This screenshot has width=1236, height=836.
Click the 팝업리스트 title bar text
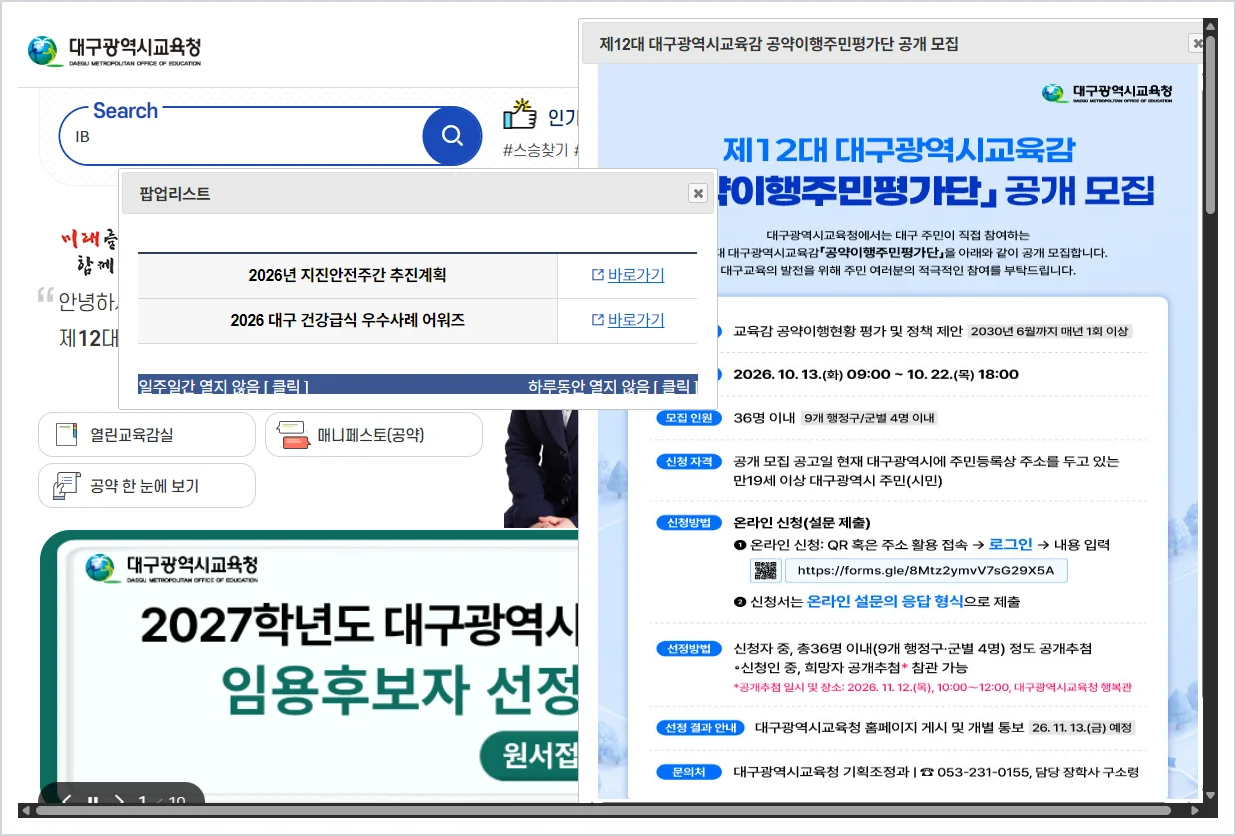(175, 194)
